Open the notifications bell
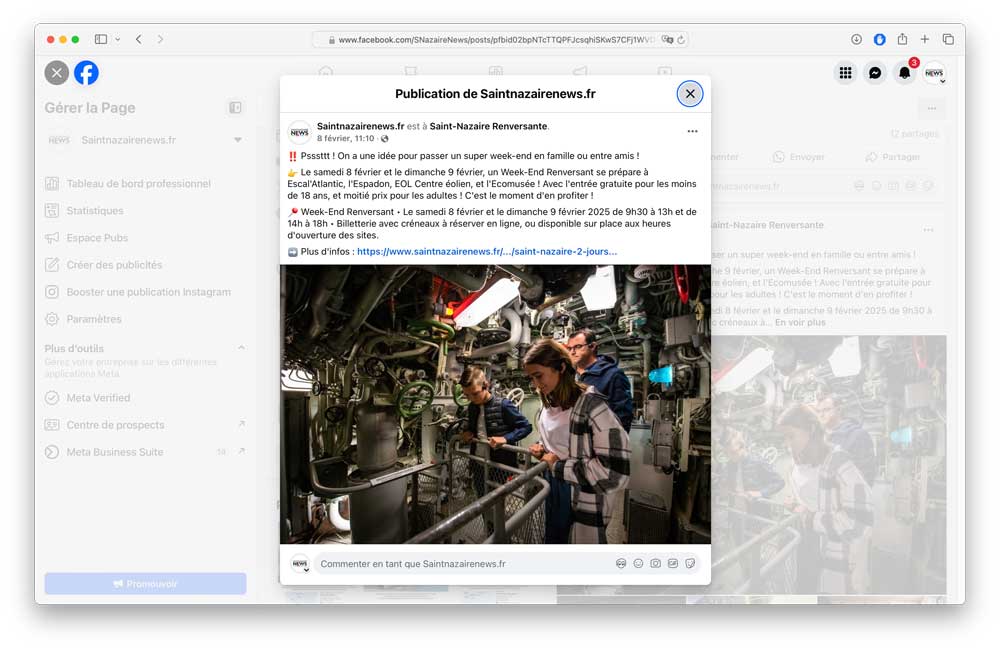This screenshot has width=1000, height=650. coord(905,73)
